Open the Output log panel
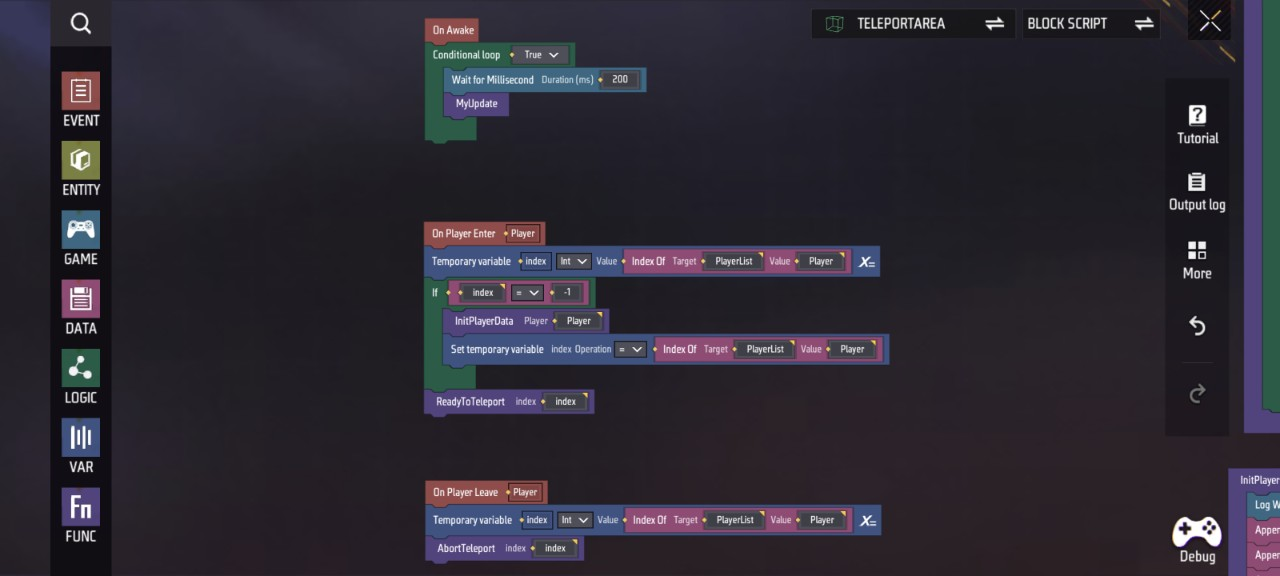 pos(1197,191)
